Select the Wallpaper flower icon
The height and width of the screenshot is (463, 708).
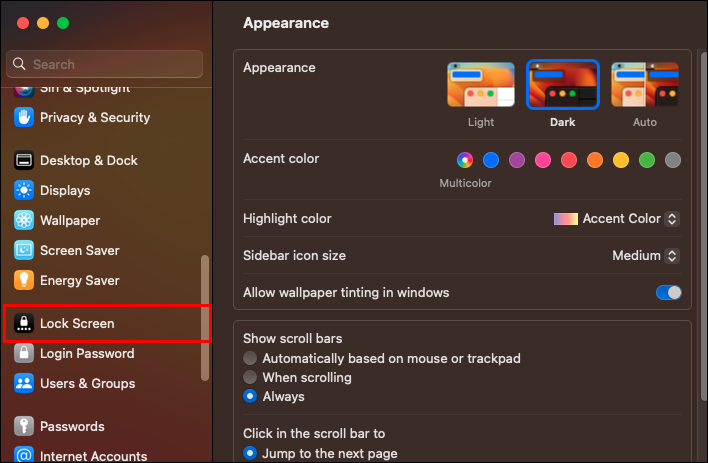pos(24,220)
